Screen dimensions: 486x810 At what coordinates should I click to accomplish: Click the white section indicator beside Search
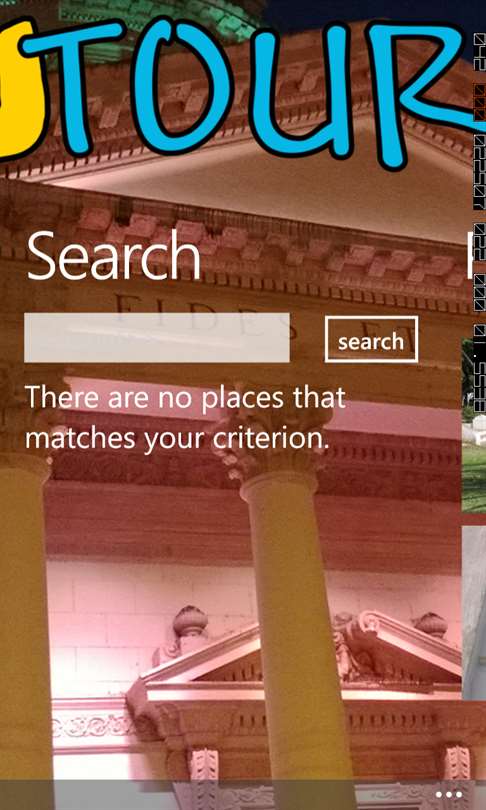469,256
